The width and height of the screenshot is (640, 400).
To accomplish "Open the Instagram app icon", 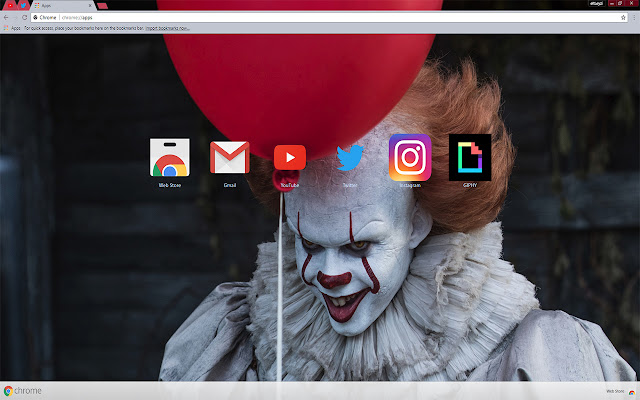I will (x=410, y=158).
